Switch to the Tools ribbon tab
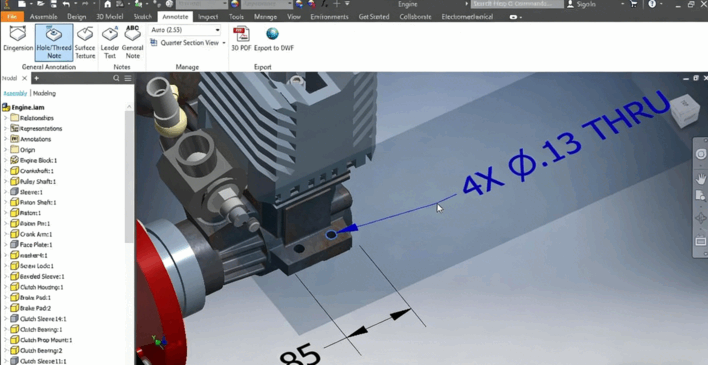This screenshot has height=365, width=708. click(236, 17)
